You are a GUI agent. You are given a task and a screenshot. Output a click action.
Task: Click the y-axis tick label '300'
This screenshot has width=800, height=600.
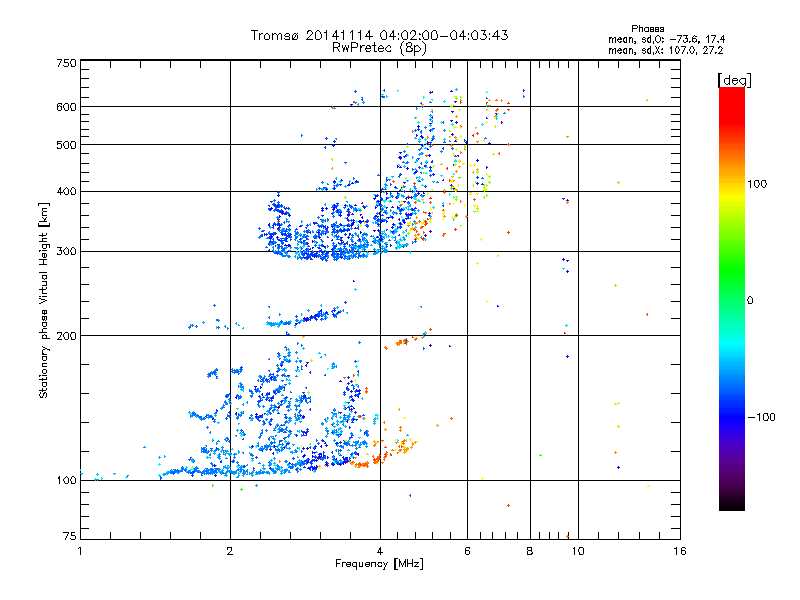(66, 252)
